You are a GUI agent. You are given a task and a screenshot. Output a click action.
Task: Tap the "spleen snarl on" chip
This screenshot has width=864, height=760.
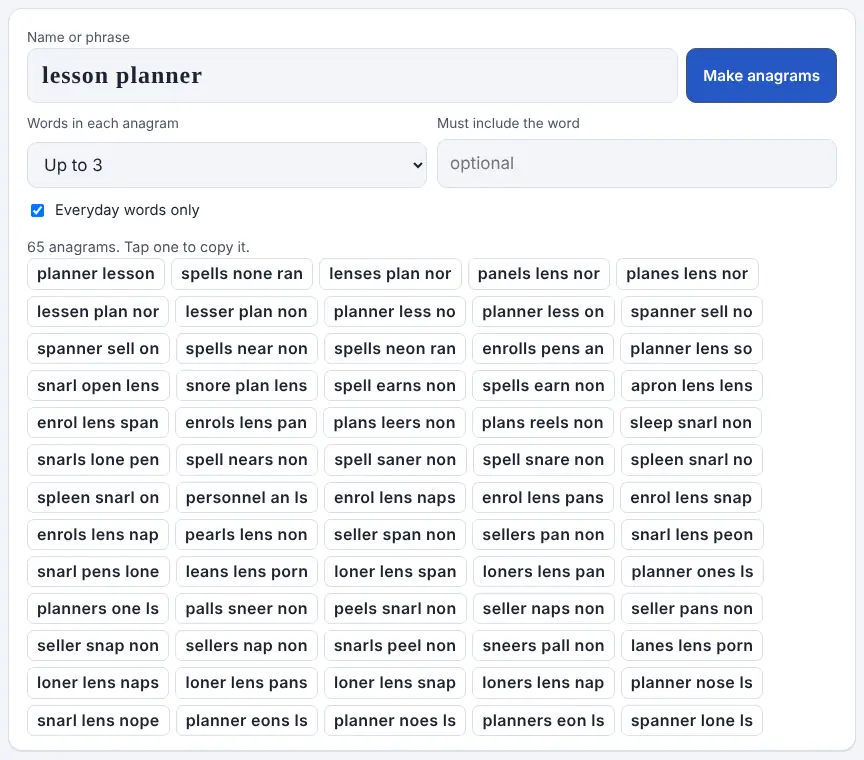98,498
